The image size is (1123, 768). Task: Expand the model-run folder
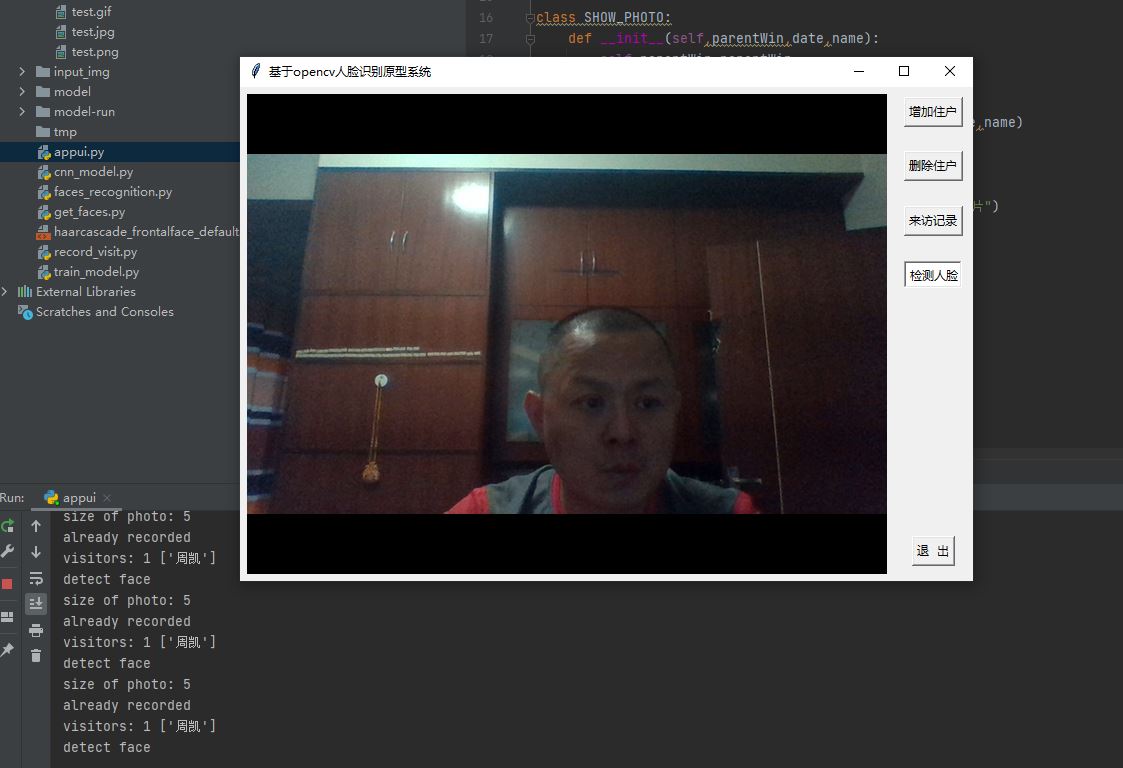click(x=22, y=112)
